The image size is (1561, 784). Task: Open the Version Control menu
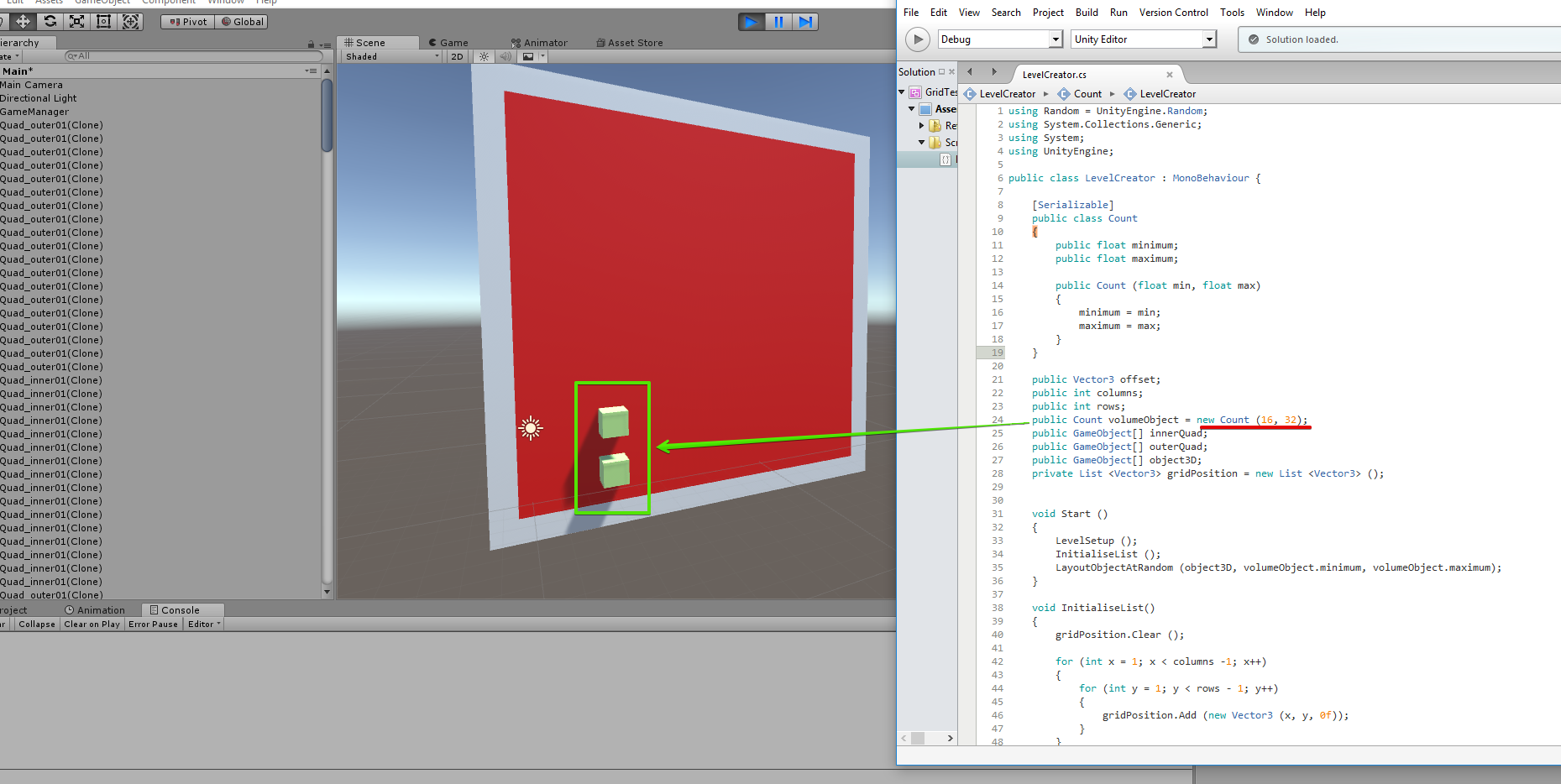click(1173, 13)
